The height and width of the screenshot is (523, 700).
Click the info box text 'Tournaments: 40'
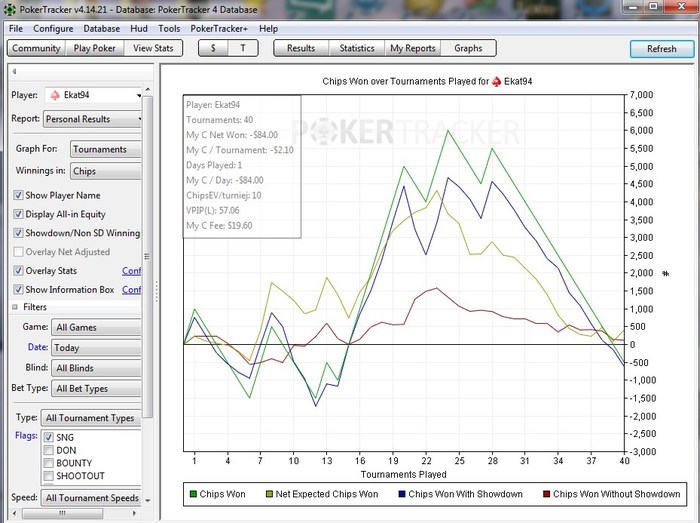pyautogui.click(x=220, y=120)
